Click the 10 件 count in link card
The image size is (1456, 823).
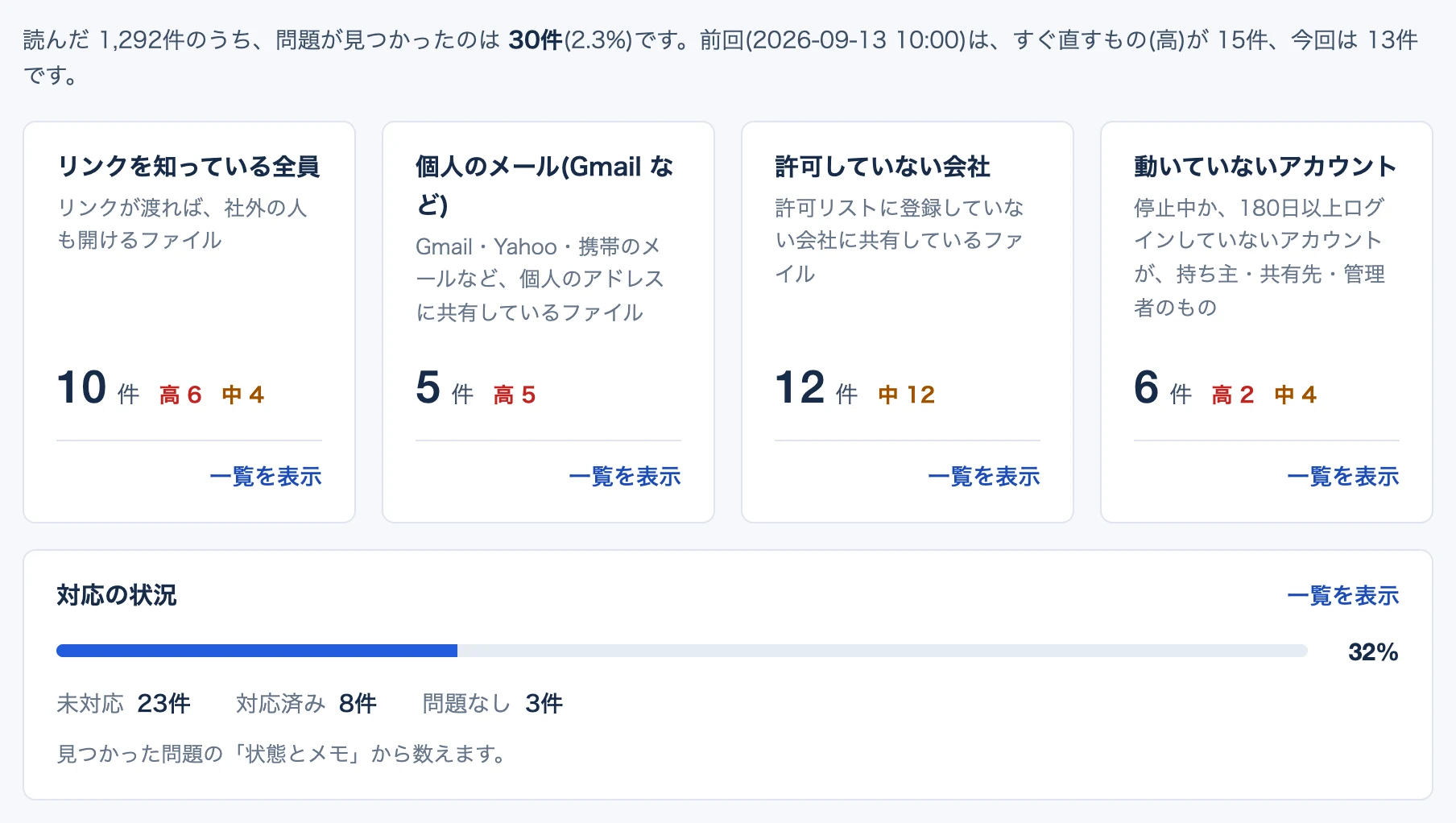97,388
